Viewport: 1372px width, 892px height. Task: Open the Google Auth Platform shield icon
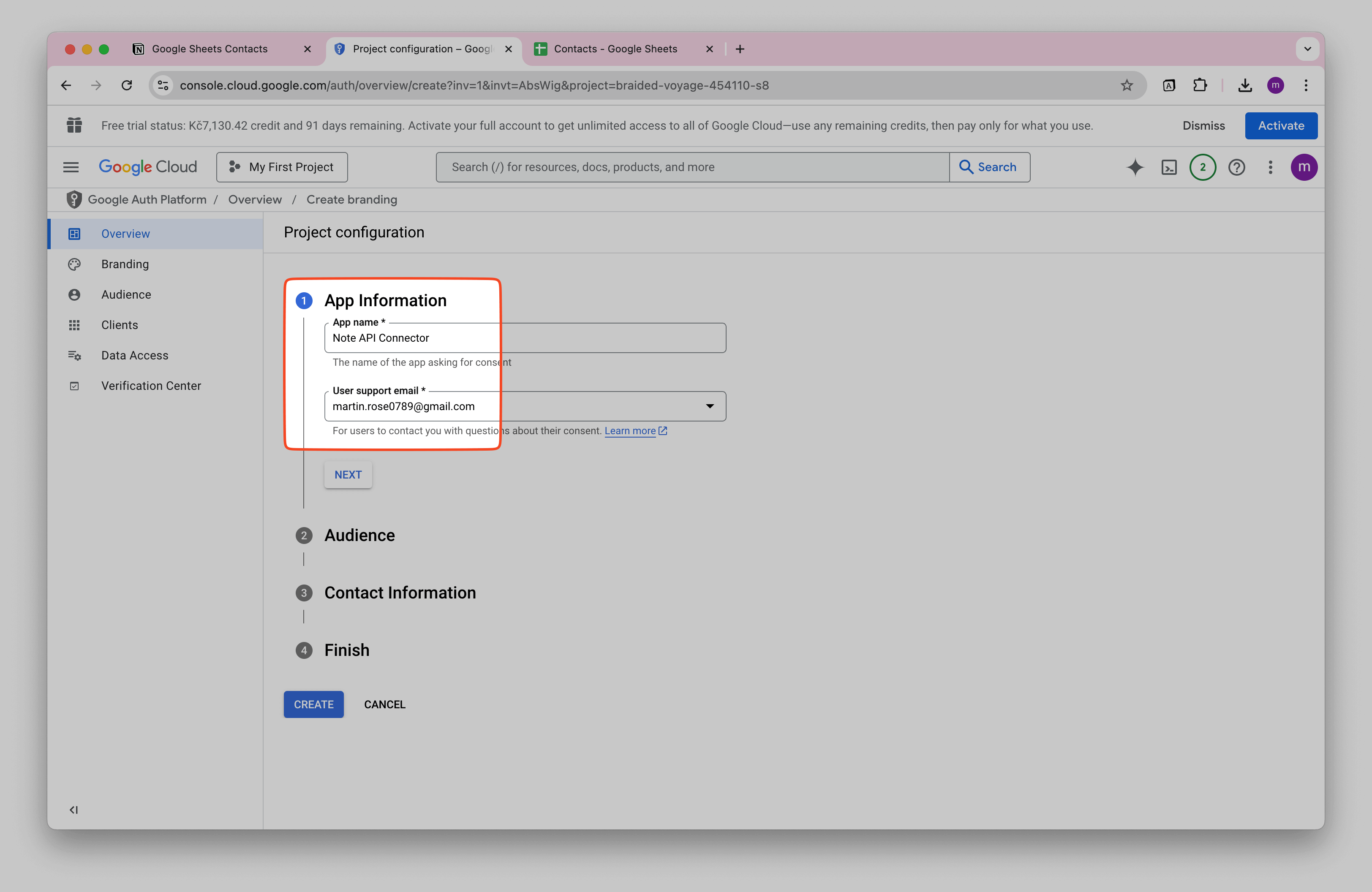(x=74, y=199)
